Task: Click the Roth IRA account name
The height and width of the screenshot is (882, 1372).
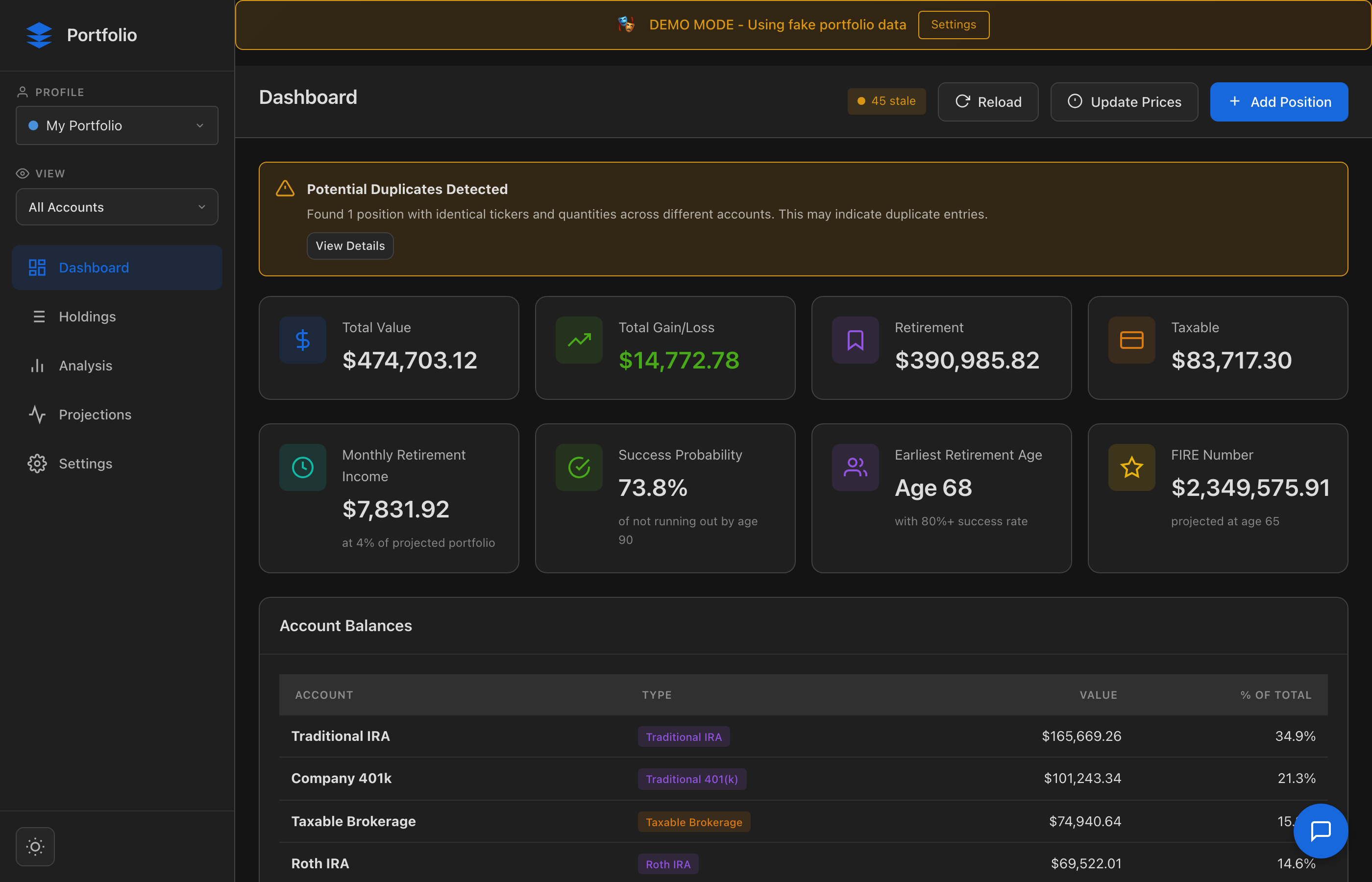Action: [320, 864]
